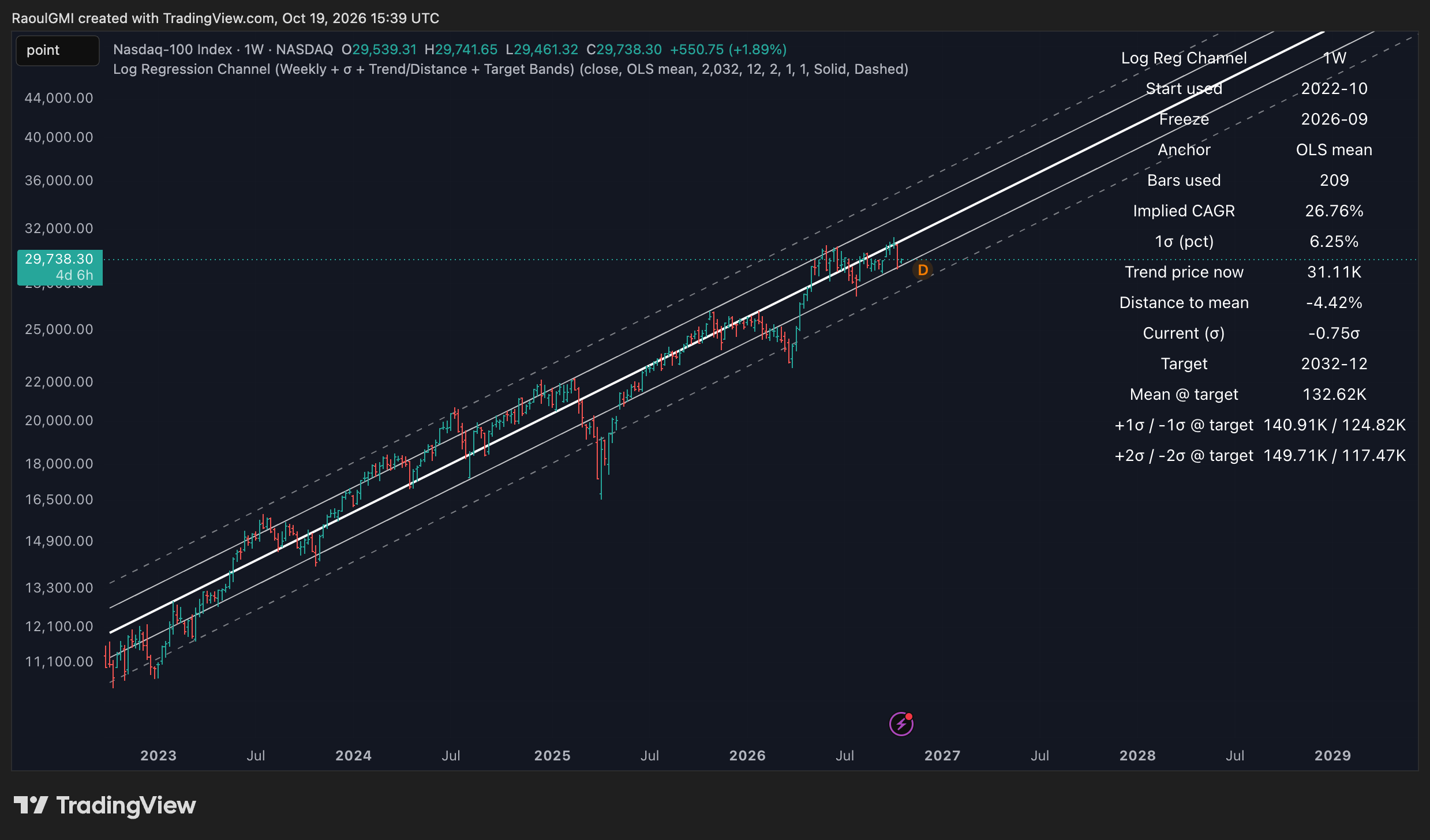Click the orange D dividend marker
Viewport: 1430px width, 840px height.
pyautogui.click(x=923, y=270)
